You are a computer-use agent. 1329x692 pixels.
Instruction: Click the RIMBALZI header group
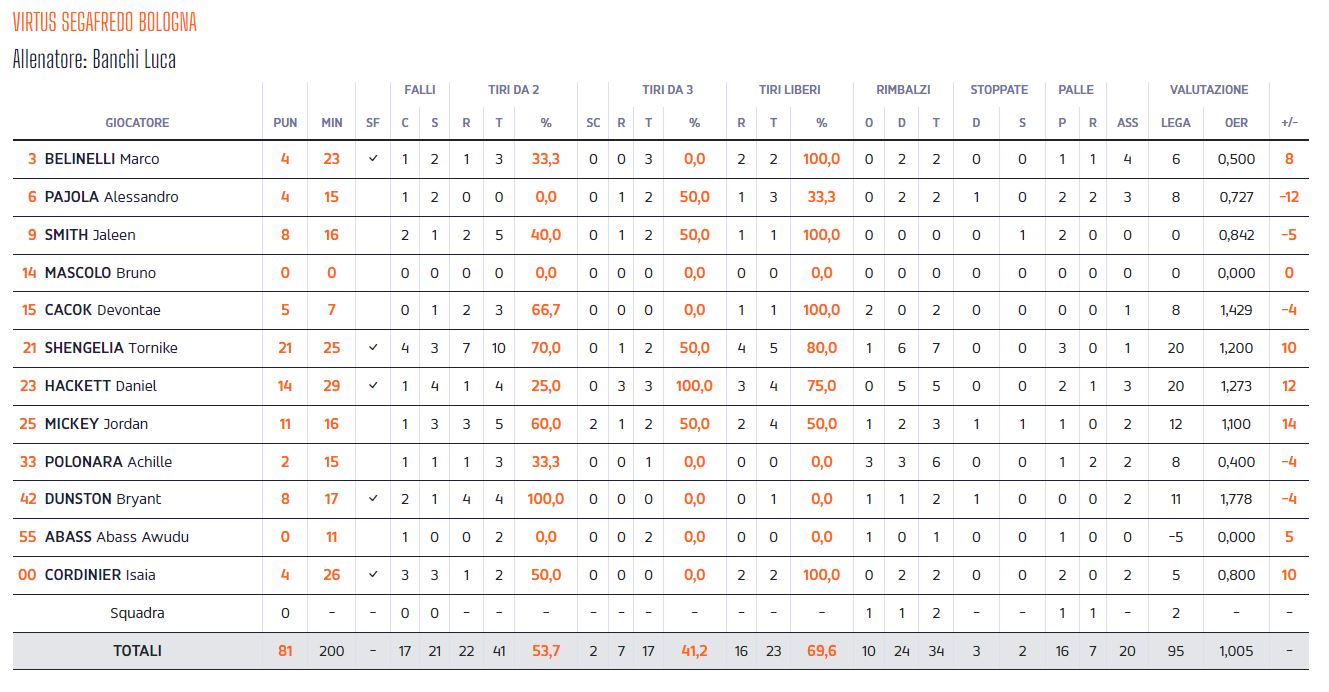[903, 90]
